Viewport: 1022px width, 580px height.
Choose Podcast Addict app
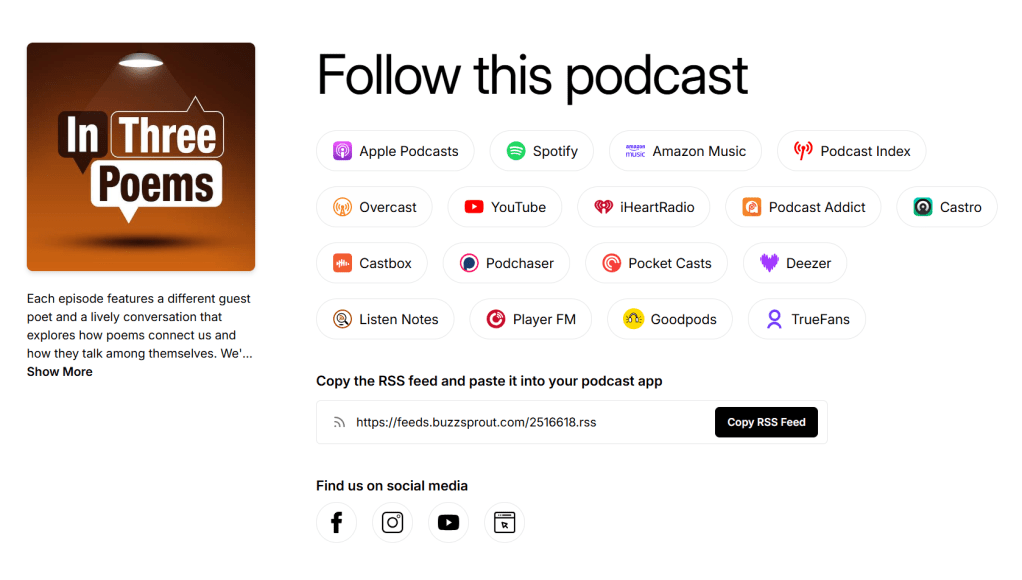(804, 207)
